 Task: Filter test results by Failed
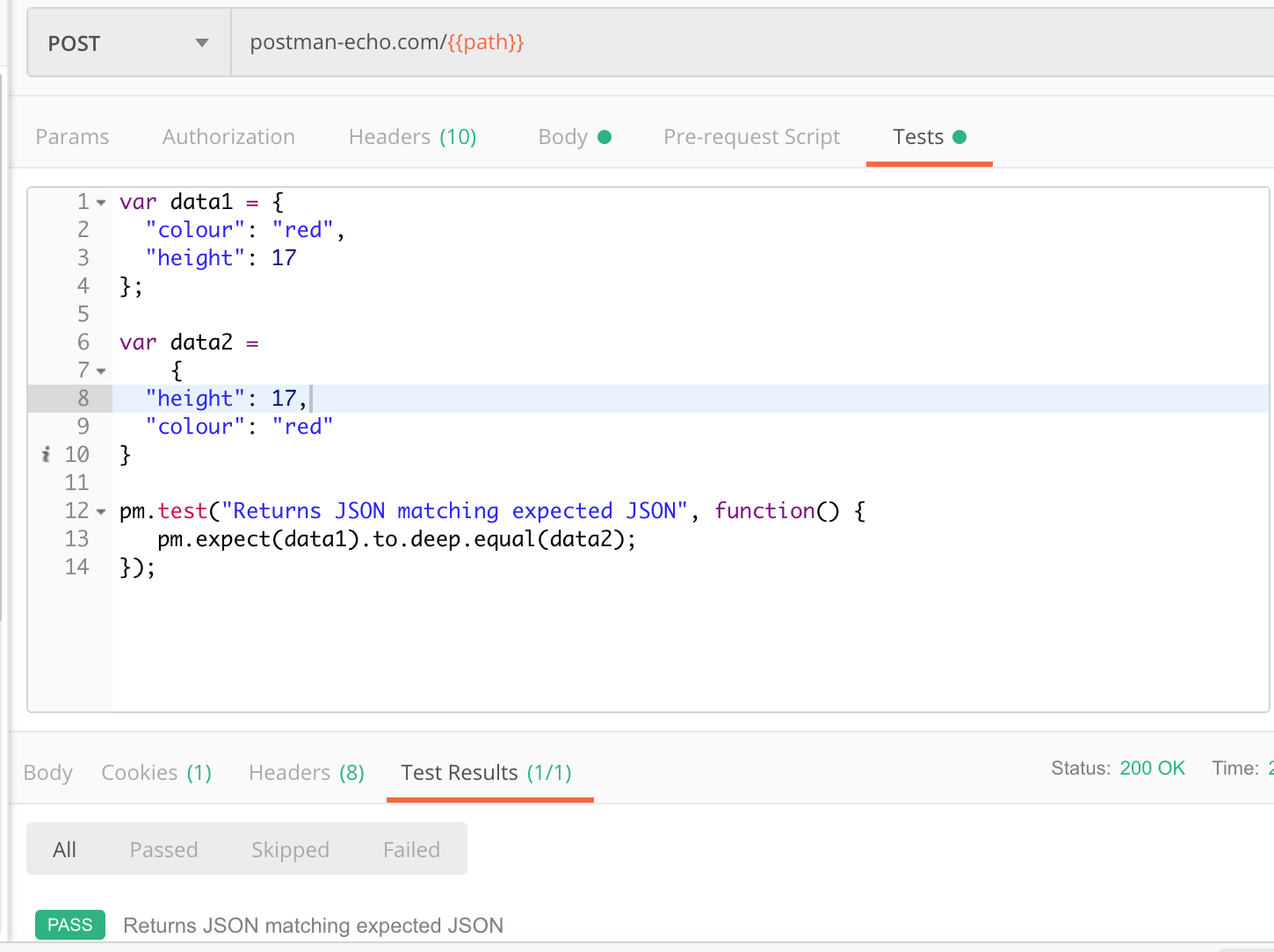(x=411, y=849)
